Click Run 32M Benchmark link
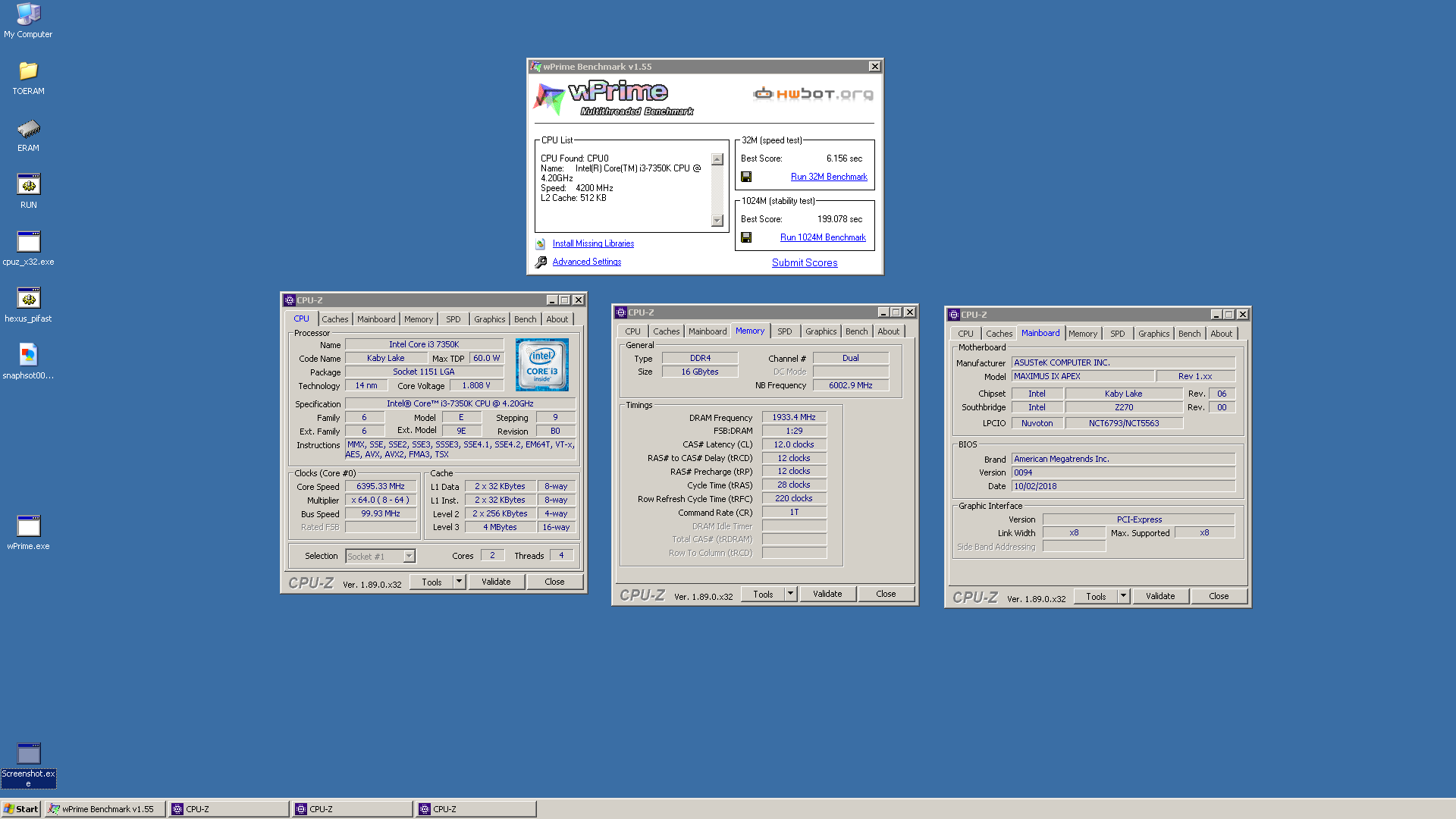Viewport: 1456px width, 819px height. pyautogui.click(x=829, y=177)
